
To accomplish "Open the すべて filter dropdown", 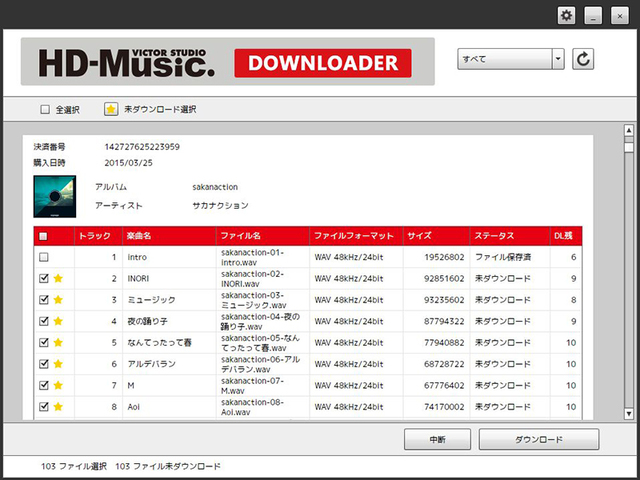I will (x=511, y=59).
